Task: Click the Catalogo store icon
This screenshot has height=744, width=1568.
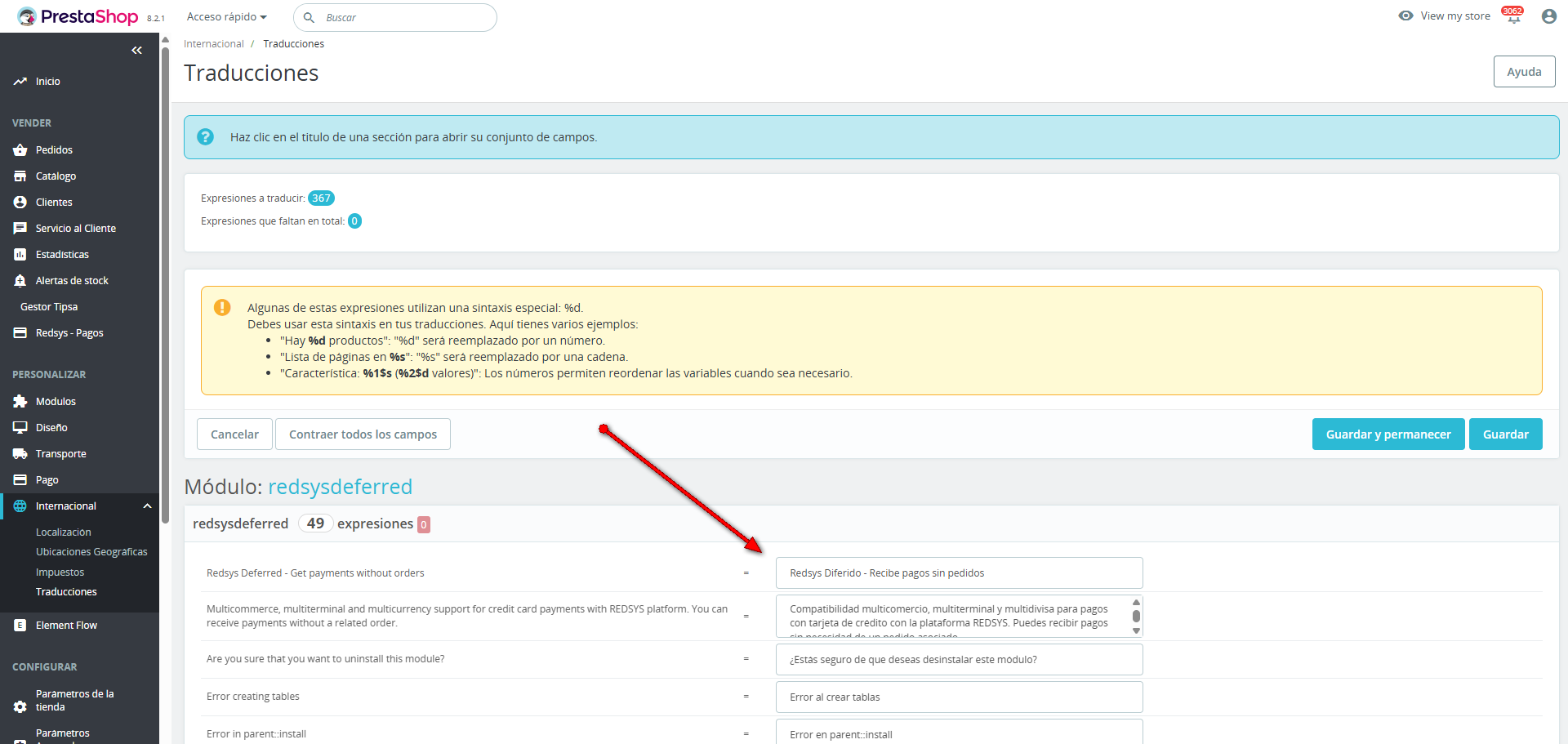Action: pyautogui.click(x=20, y=176)
